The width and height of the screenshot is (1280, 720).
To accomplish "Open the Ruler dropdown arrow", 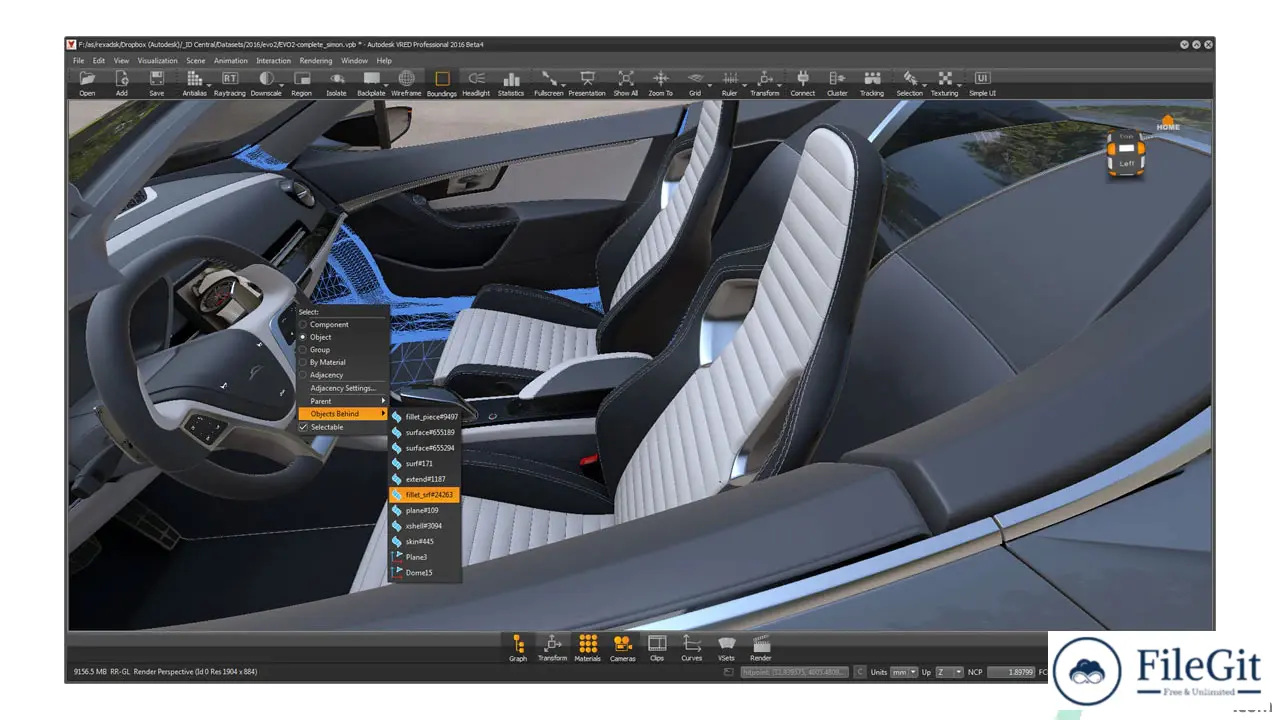I will [x=744, y=86].
